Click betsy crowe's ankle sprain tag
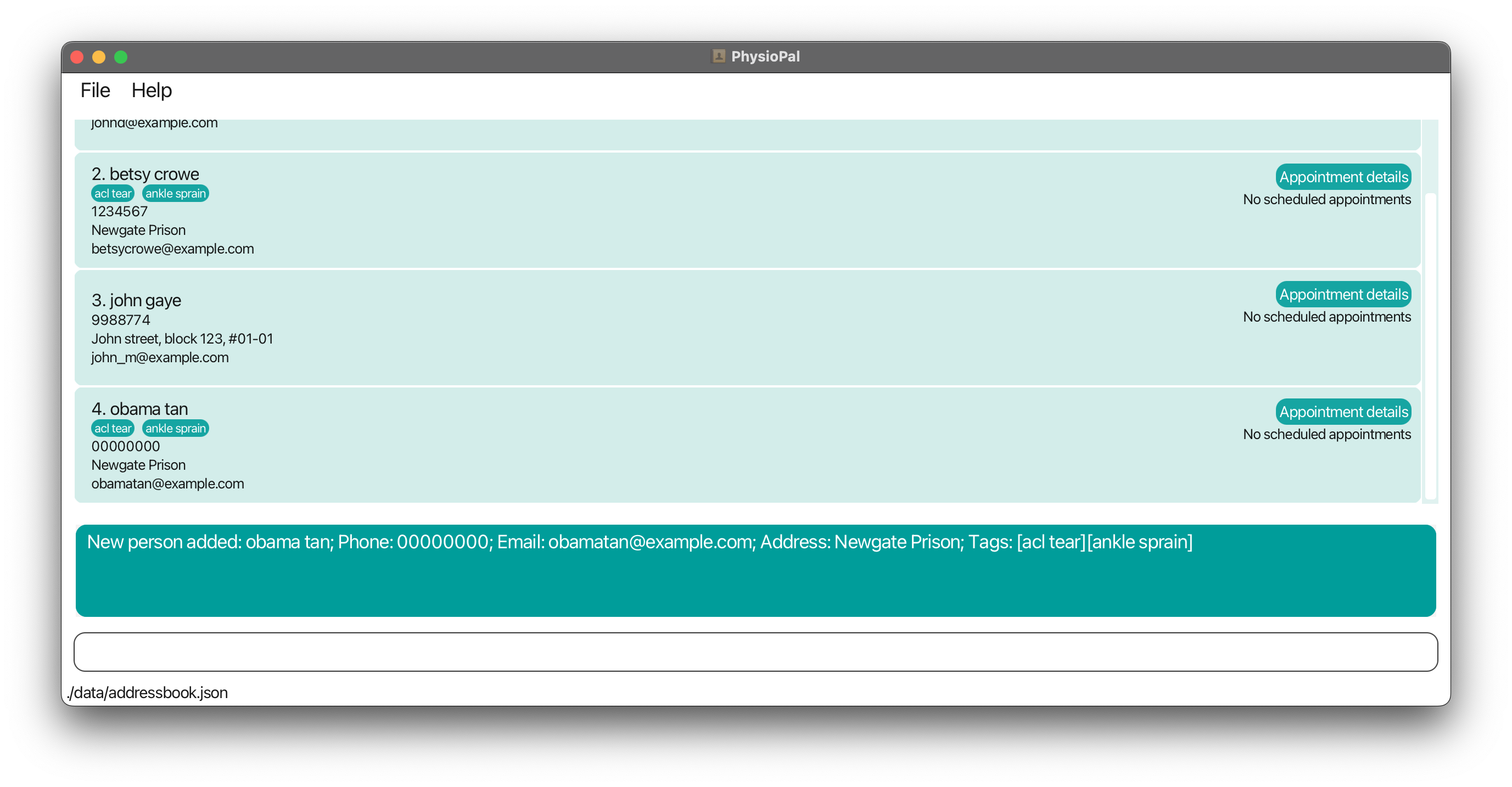 [176, 194]
